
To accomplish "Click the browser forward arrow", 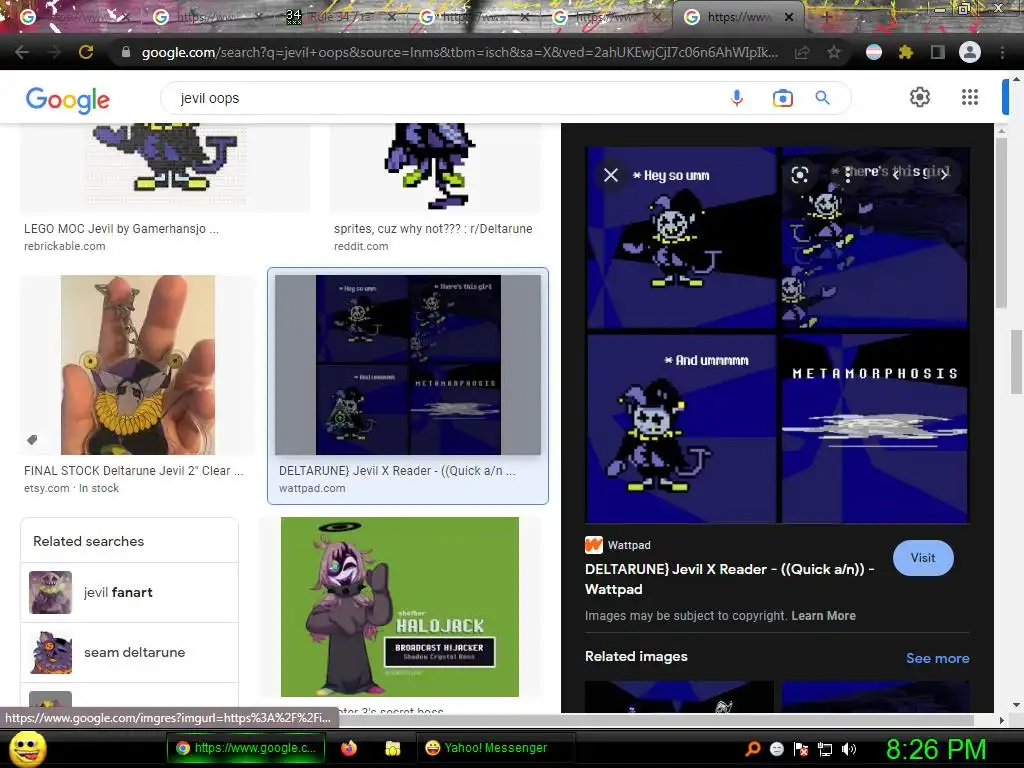I will [54, 52].
